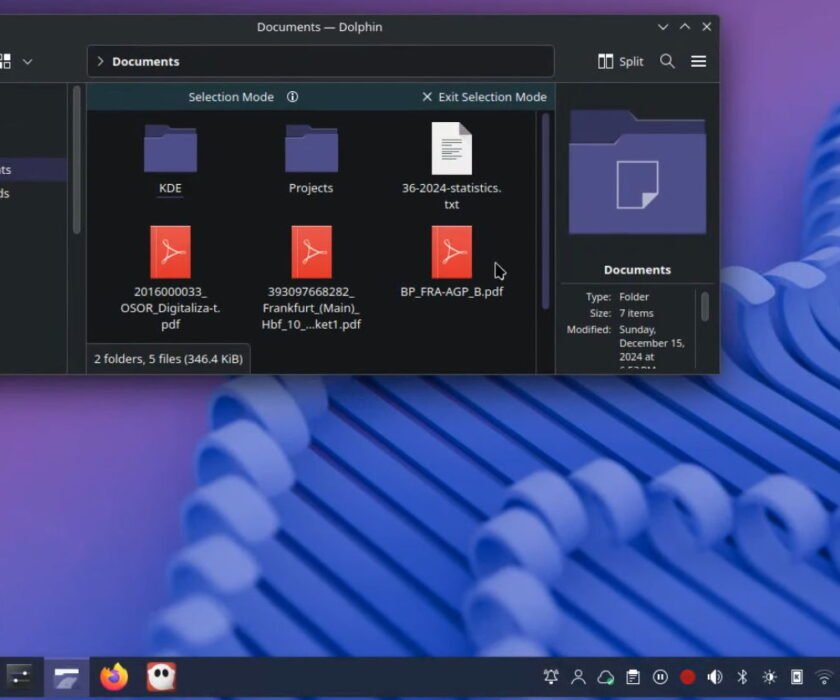
Task: Open the volume control tray icon
Action: (715, 677)
